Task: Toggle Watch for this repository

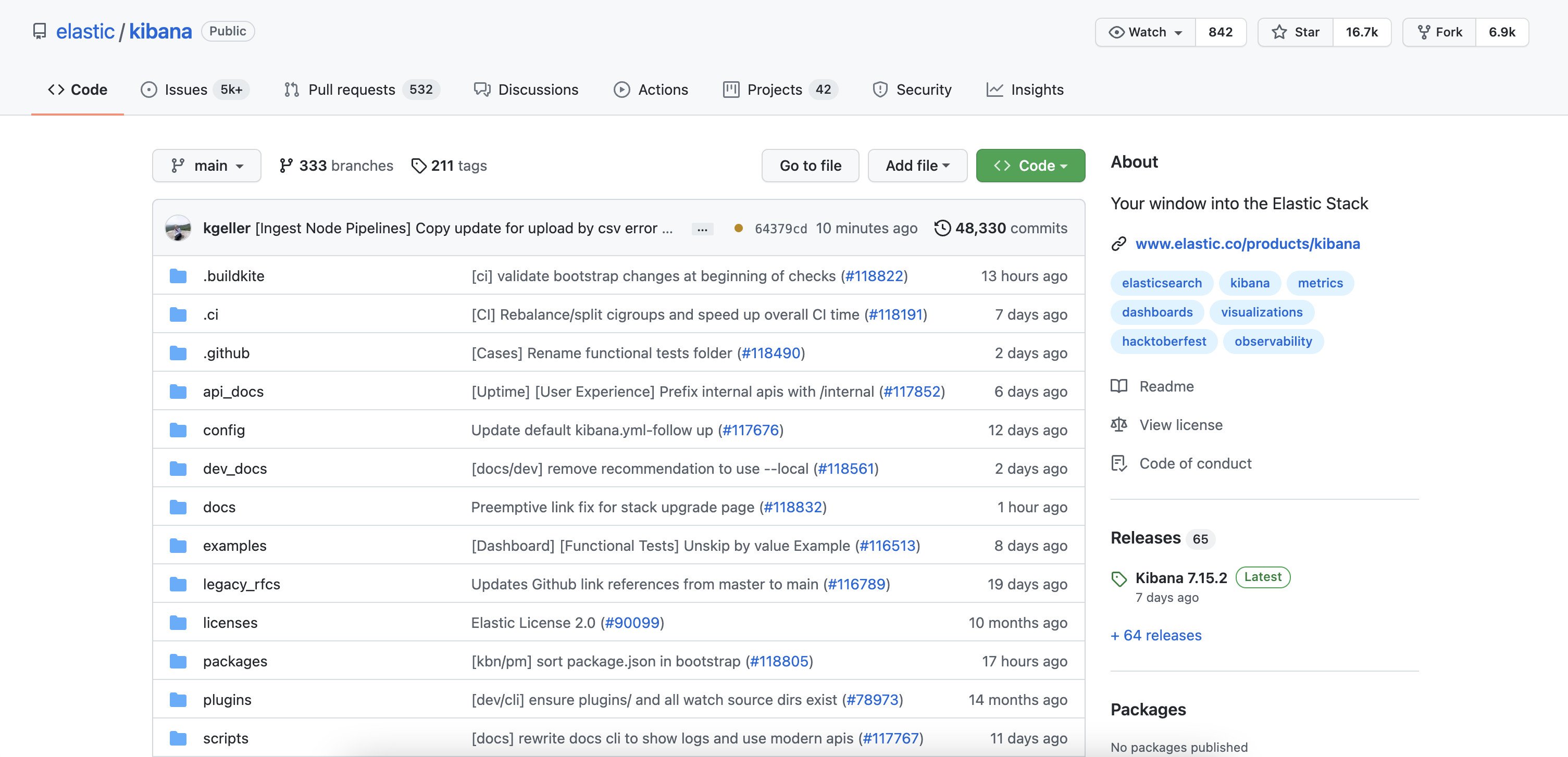Action: (1145, 32)
